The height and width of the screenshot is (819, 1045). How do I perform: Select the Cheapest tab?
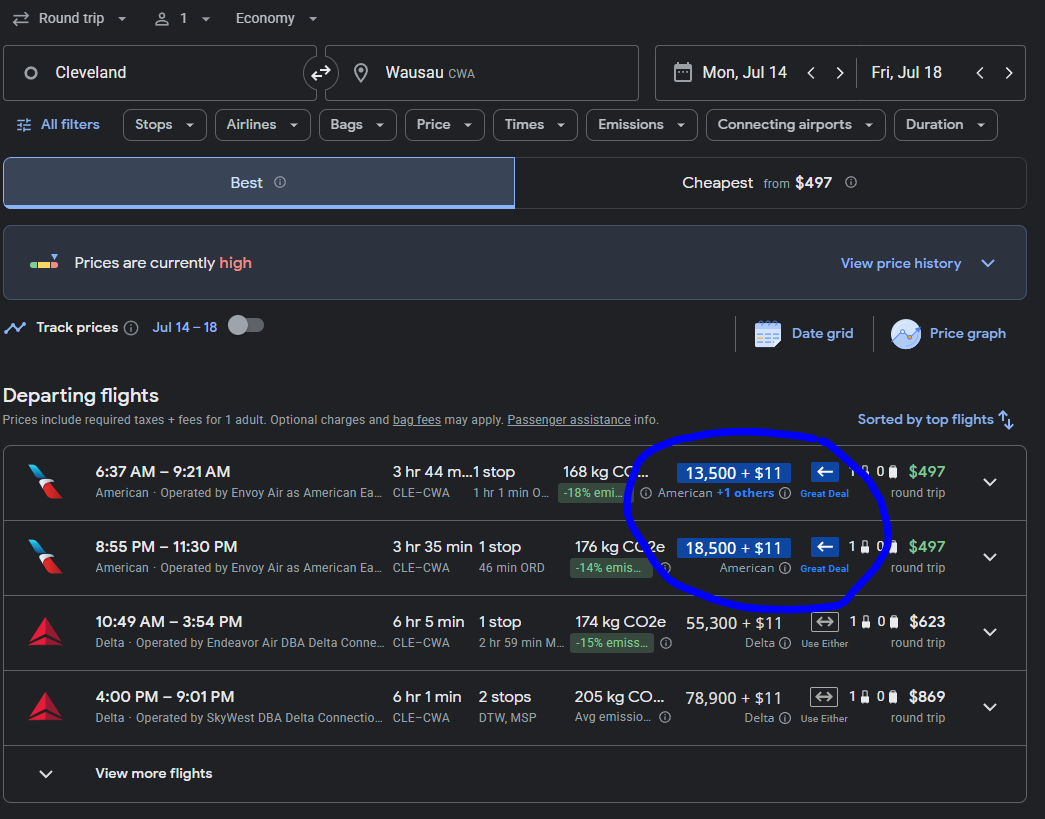(770, 183)
